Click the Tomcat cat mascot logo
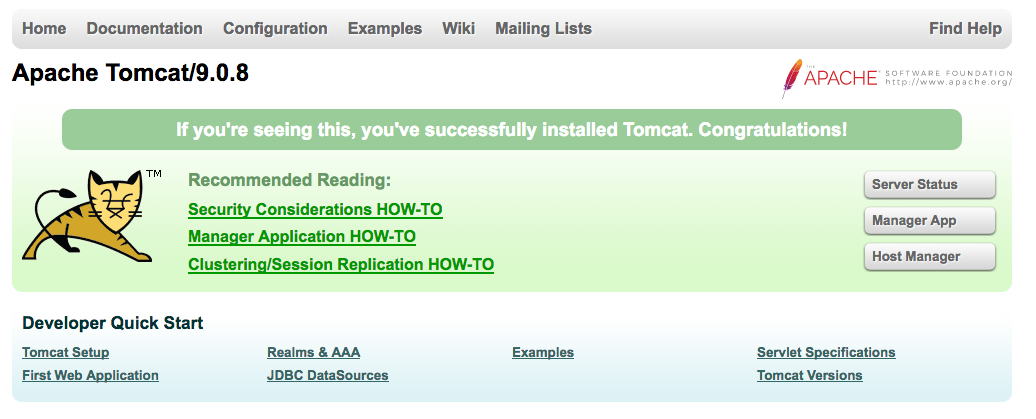Image resolution: width=1036 pixels, height=419 pixels. point(89,216)
